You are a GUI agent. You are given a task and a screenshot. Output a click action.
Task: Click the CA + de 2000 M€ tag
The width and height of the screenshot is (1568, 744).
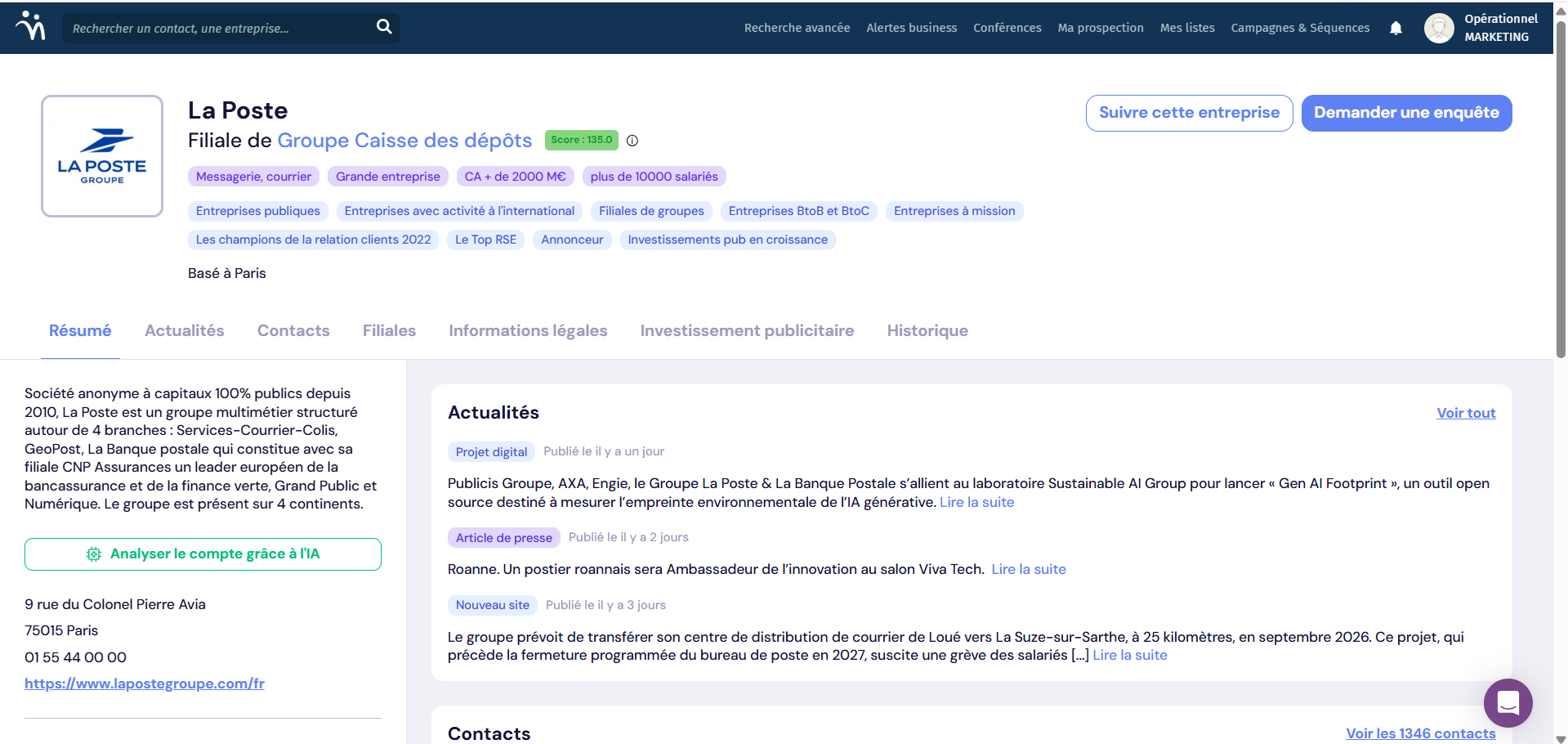pyautogui.click(x=515, y=177)
